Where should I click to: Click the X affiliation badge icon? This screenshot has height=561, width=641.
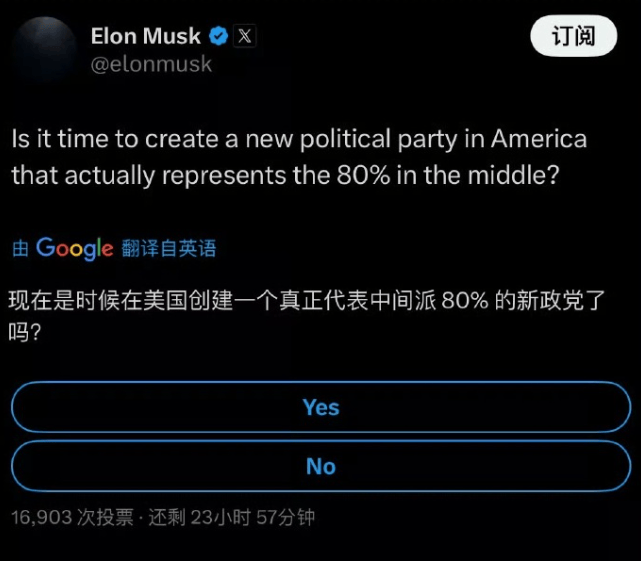pyautogui.click(x=245, y=36)
